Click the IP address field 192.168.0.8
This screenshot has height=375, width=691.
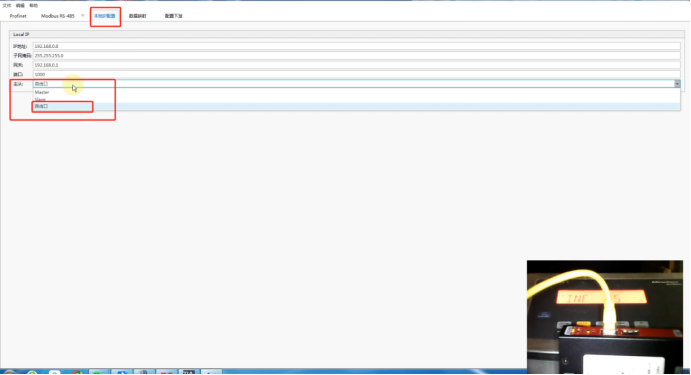(357, 46)
